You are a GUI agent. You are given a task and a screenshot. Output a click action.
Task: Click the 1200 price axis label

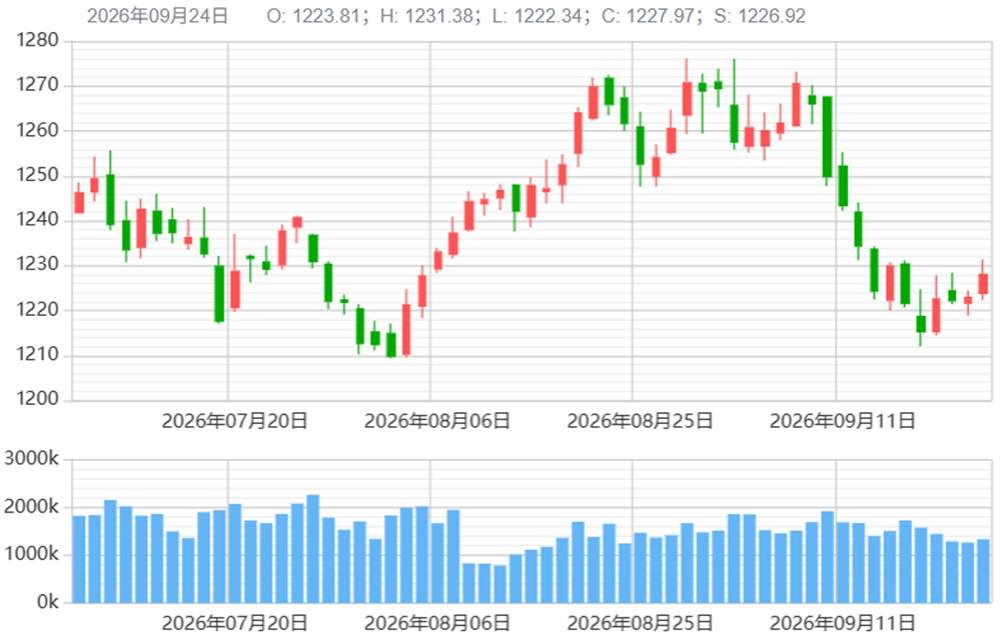coord(37,399)
